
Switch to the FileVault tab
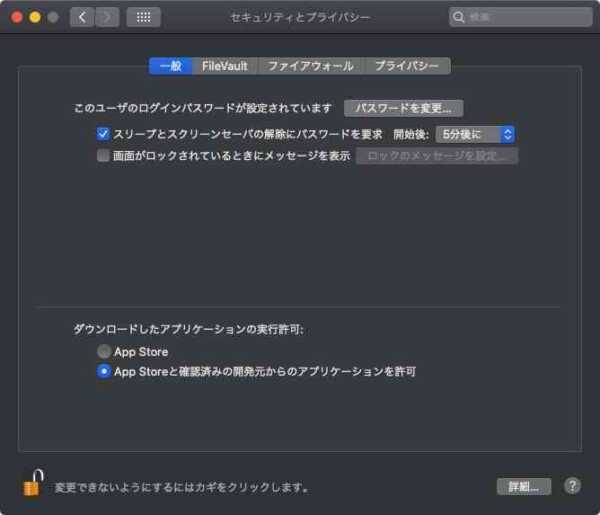(224, 66)
